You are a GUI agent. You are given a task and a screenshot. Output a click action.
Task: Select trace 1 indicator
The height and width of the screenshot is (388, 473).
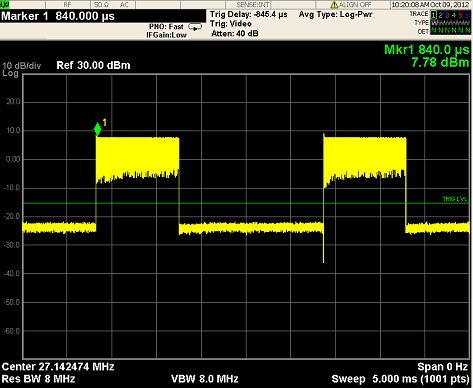(x=434, y=15)
